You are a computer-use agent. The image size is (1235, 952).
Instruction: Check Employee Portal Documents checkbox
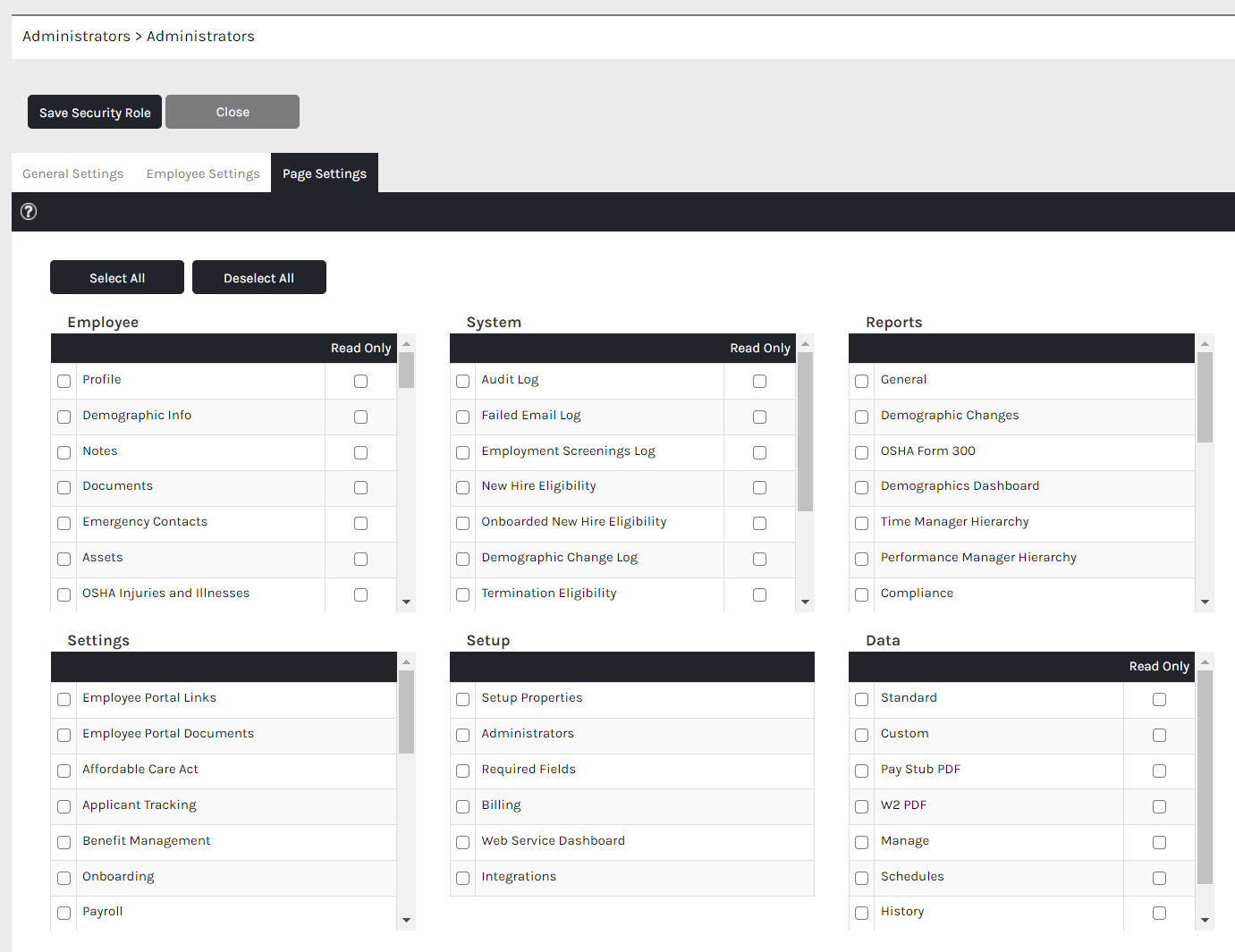pyautogui.click(x=64, y=735)
